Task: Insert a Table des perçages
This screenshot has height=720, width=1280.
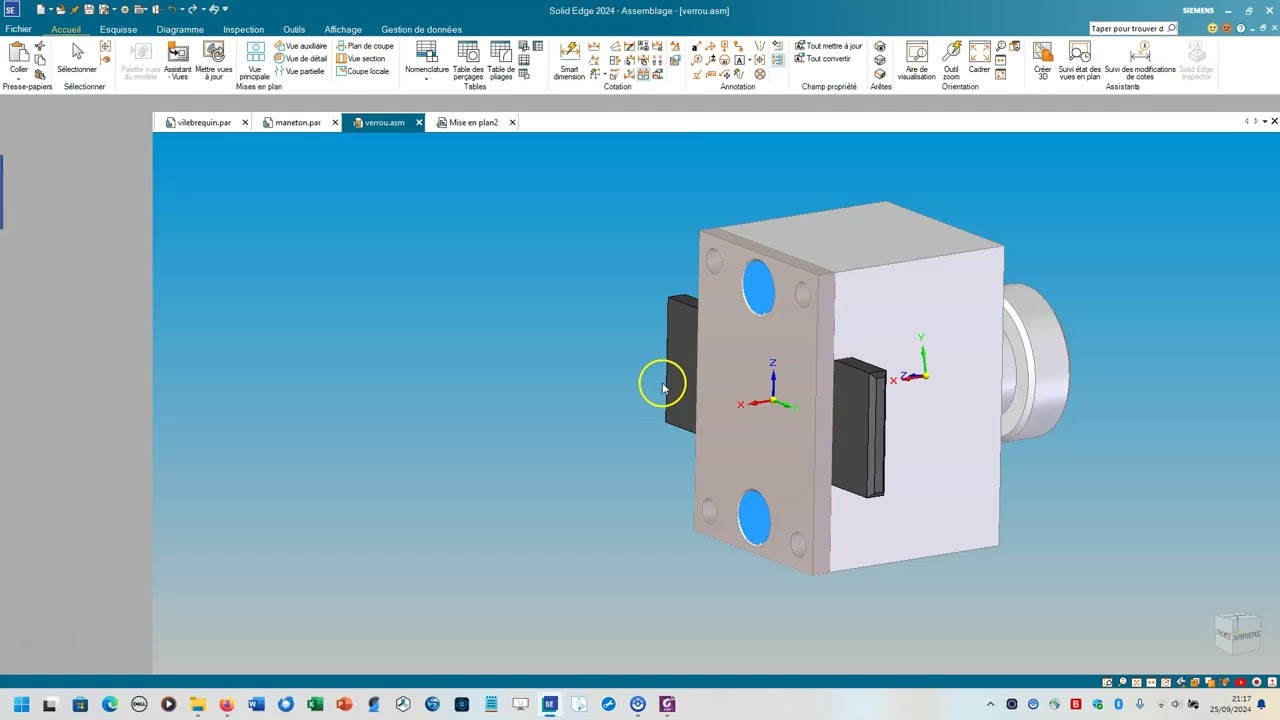Action: coord(468,61)
